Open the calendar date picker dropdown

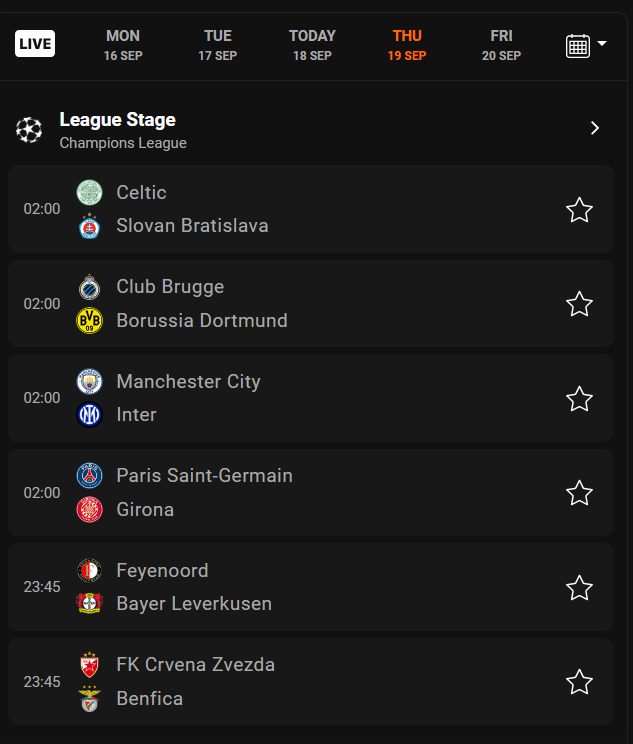tap(586, 45)
